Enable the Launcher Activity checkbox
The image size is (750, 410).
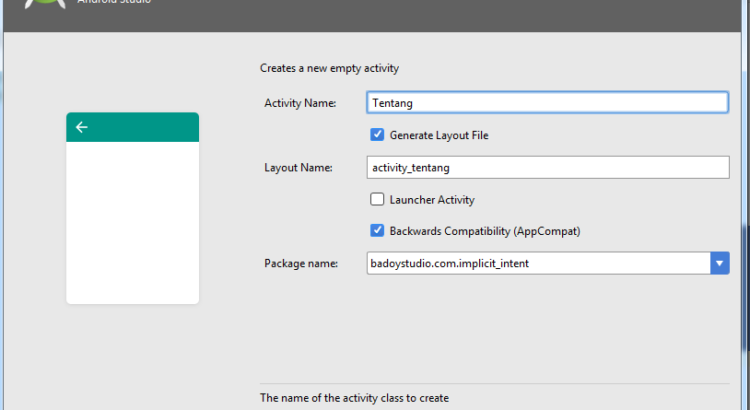[x=377, y=199]
